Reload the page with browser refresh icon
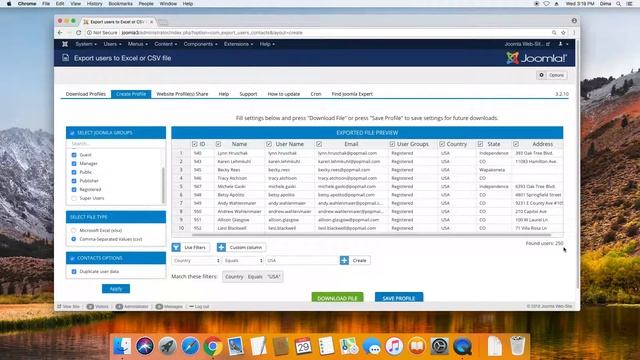Viewport: 640px width, 360px height. 78,33
